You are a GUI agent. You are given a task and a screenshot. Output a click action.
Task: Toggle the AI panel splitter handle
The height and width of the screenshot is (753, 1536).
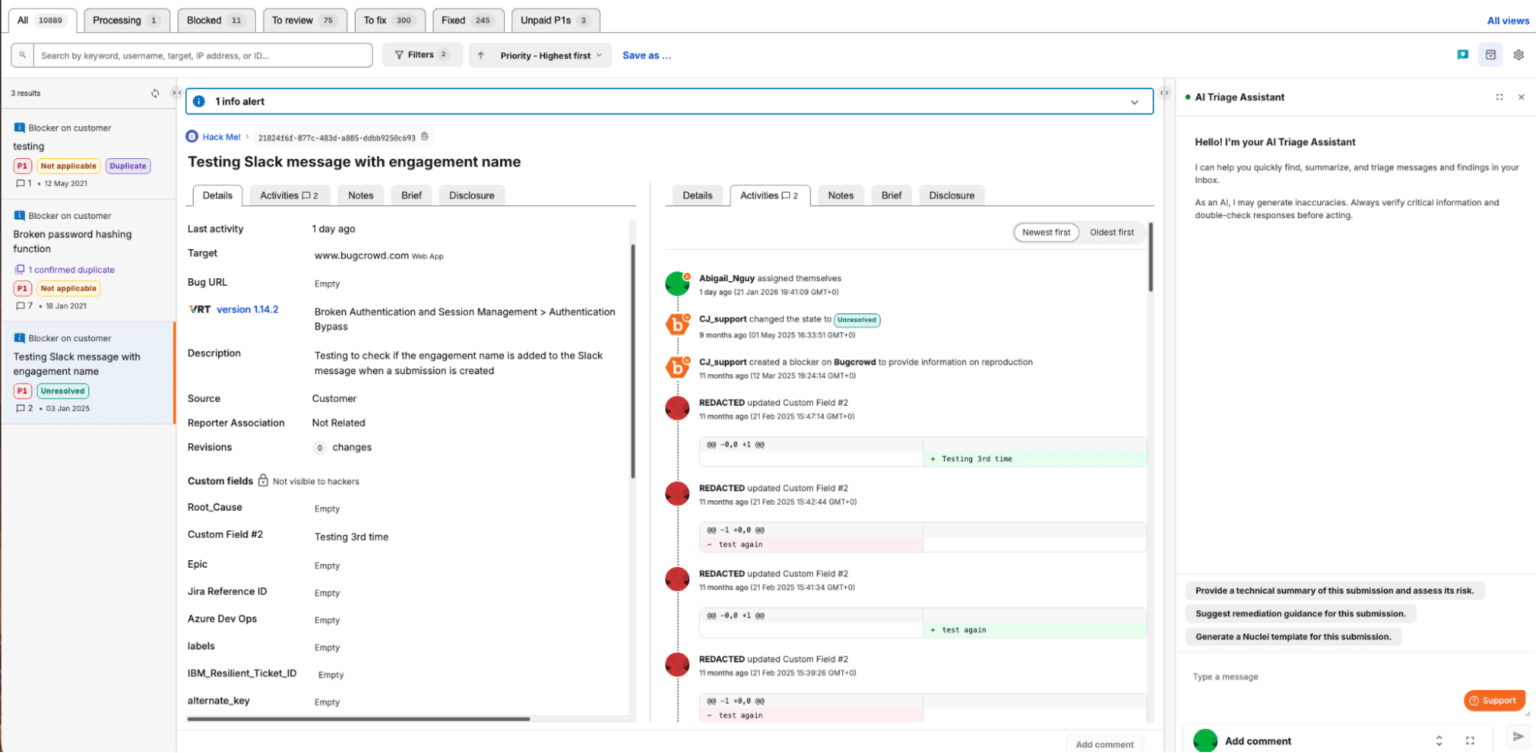pyautogui.click(x=1164, y=93)
